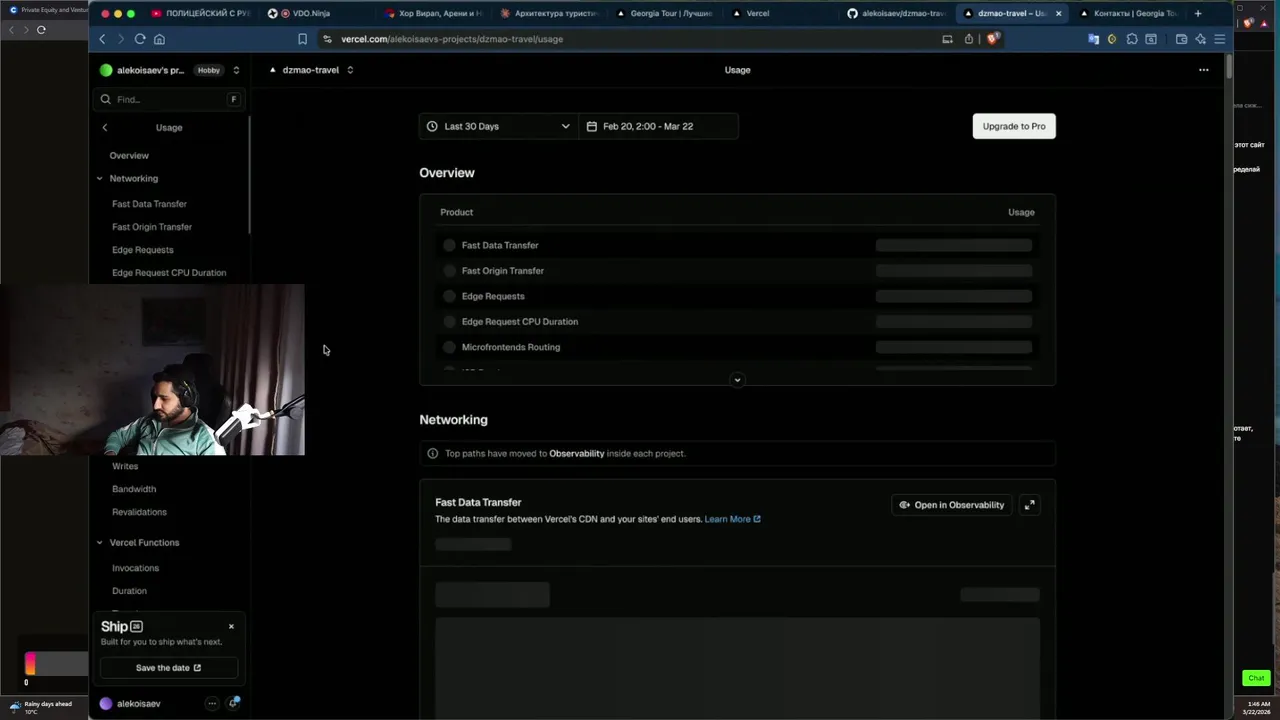Open the Last 30 Days range dropdown
This screenshot has width=1280, height=720.
498,126
